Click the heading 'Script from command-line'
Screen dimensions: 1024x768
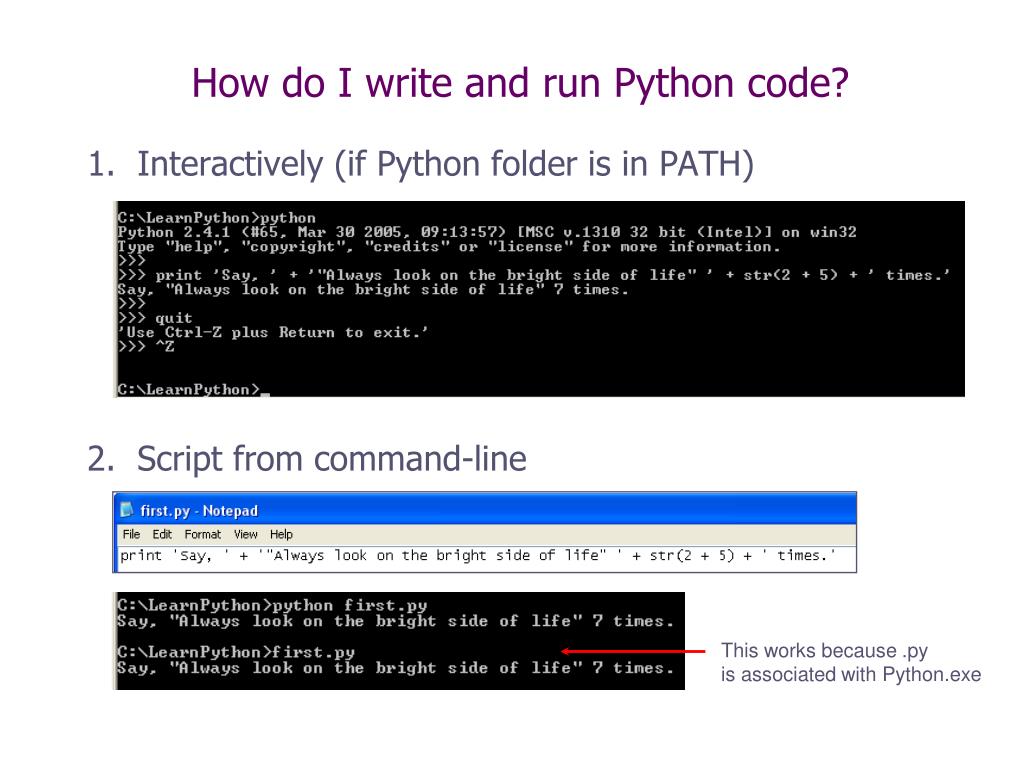click(x=332, y=458)
